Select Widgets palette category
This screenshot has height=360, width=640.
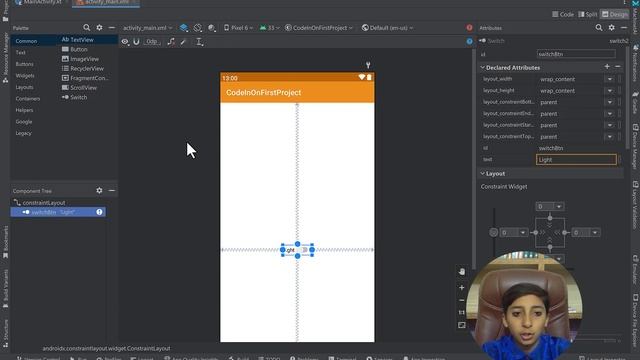[x=25, y=76]
